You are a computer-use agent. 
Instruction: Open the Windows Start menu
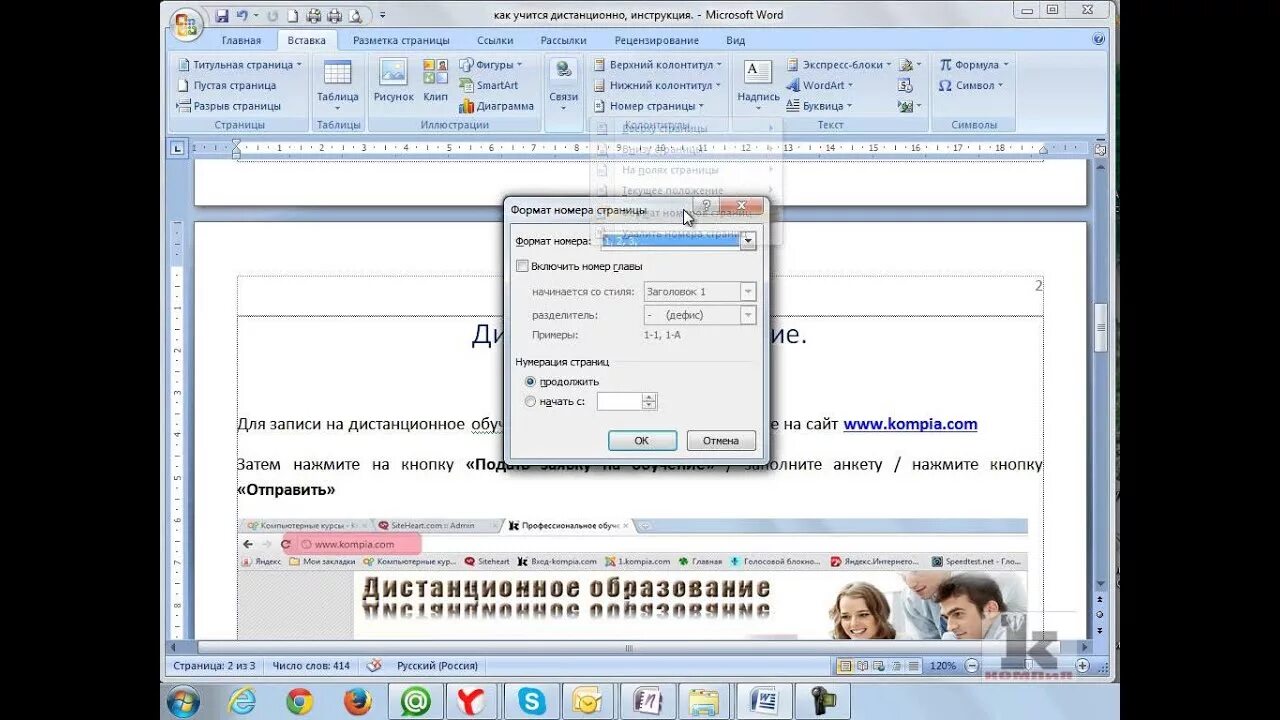[x=184, y=701]
